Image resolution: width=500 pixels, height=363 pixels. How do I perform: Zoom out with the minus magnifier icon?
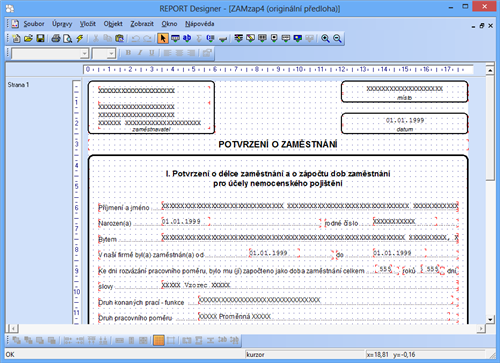[337, 38]
